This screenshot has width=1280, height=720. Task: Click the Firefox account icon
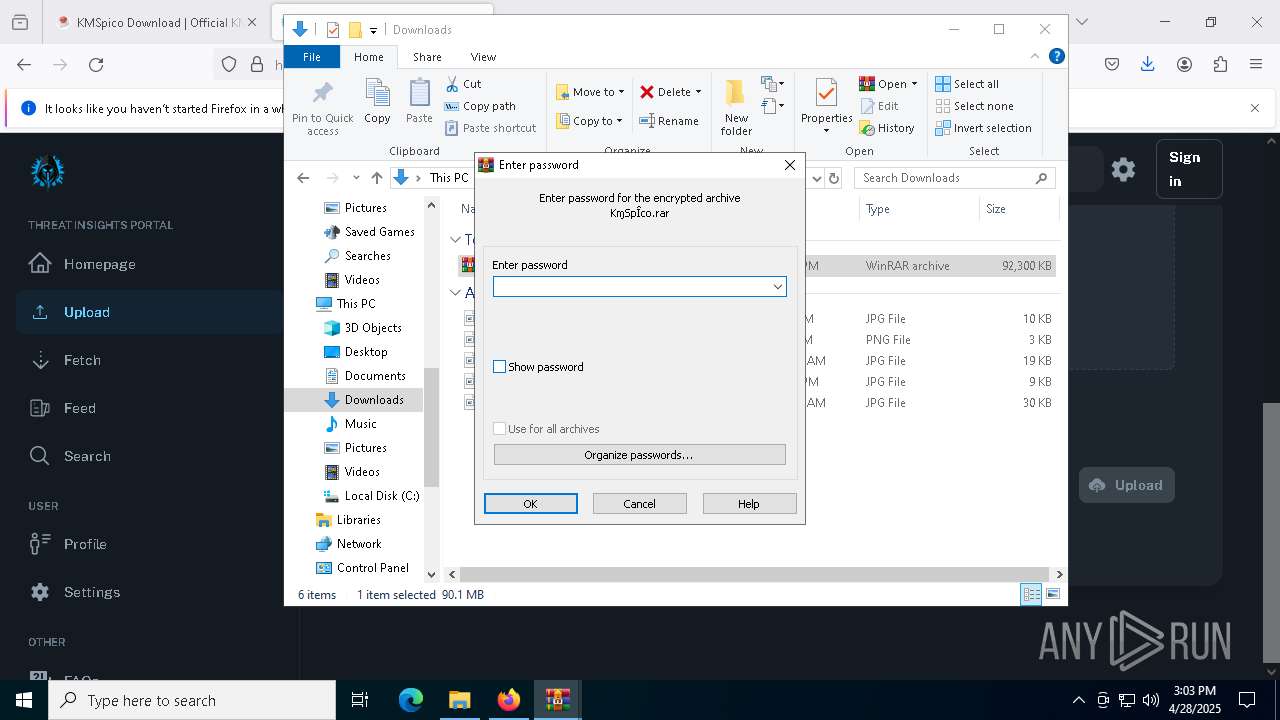click(x=1184, y=65)
